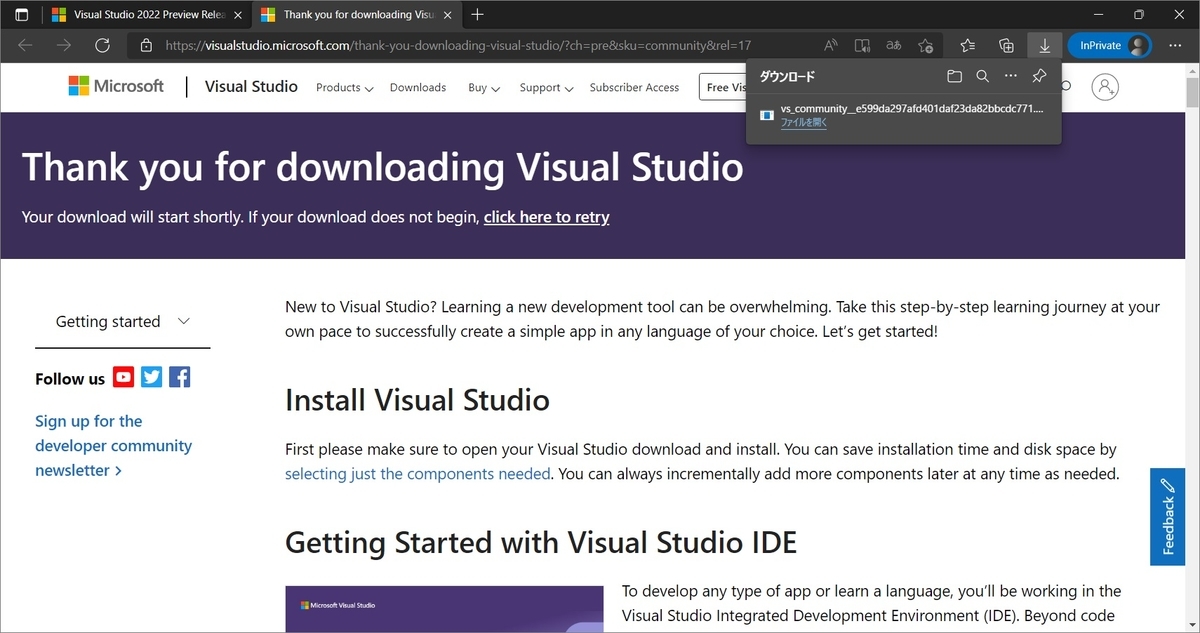Open the Feedback side button
The width and height of the screenshot is (1200, 633).
[1167, 516]
